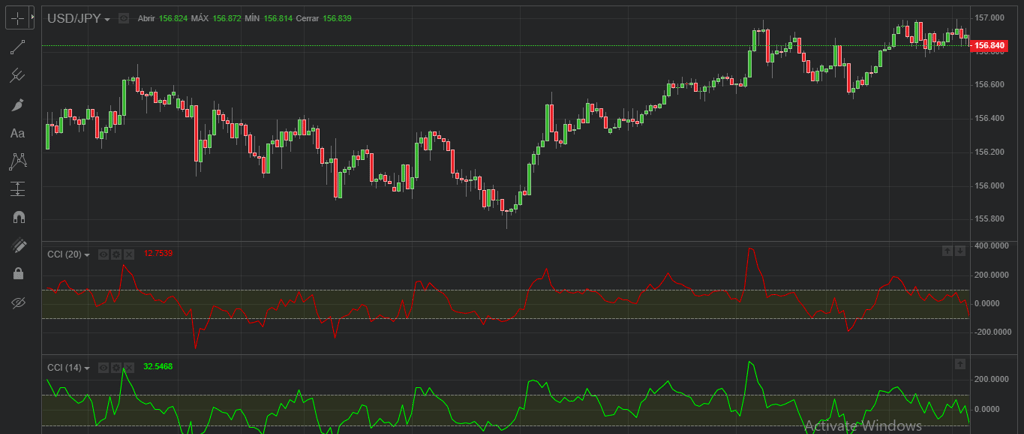Select the crosshair cursor tool
Image resolution: width=1024 pixels, height=434 pixels.
point(17,18)
